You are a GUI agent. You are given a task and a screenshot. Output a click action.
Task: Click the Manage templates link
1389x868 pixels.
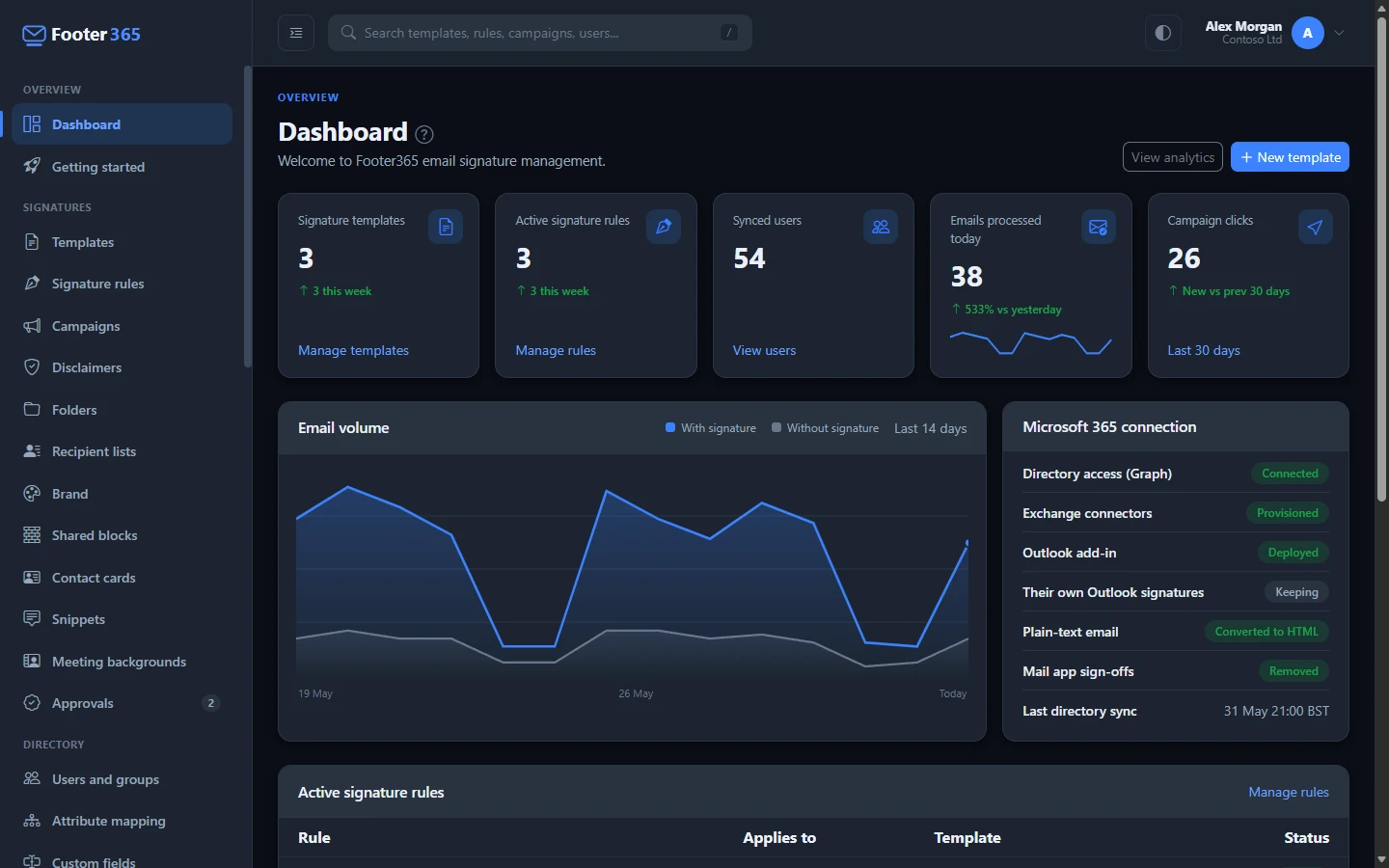pyautogui.click(x=353, y=350)
